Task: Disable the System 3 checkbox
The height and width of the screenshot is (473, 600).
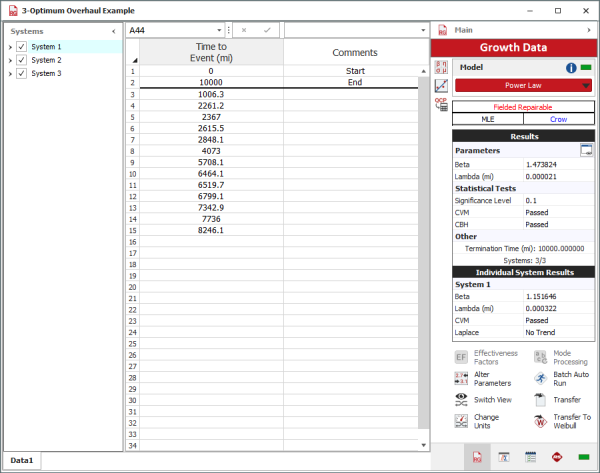Action: coord(21,73)
